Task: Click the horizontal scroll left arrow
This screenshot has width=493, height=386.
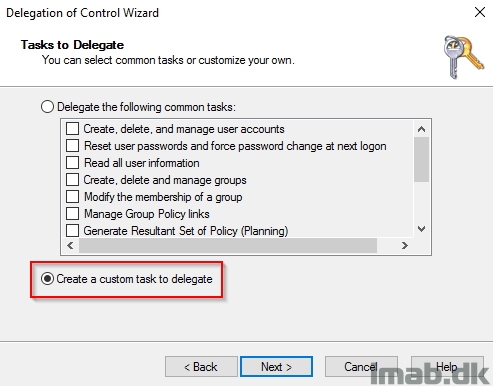Action: pos(70,246)
